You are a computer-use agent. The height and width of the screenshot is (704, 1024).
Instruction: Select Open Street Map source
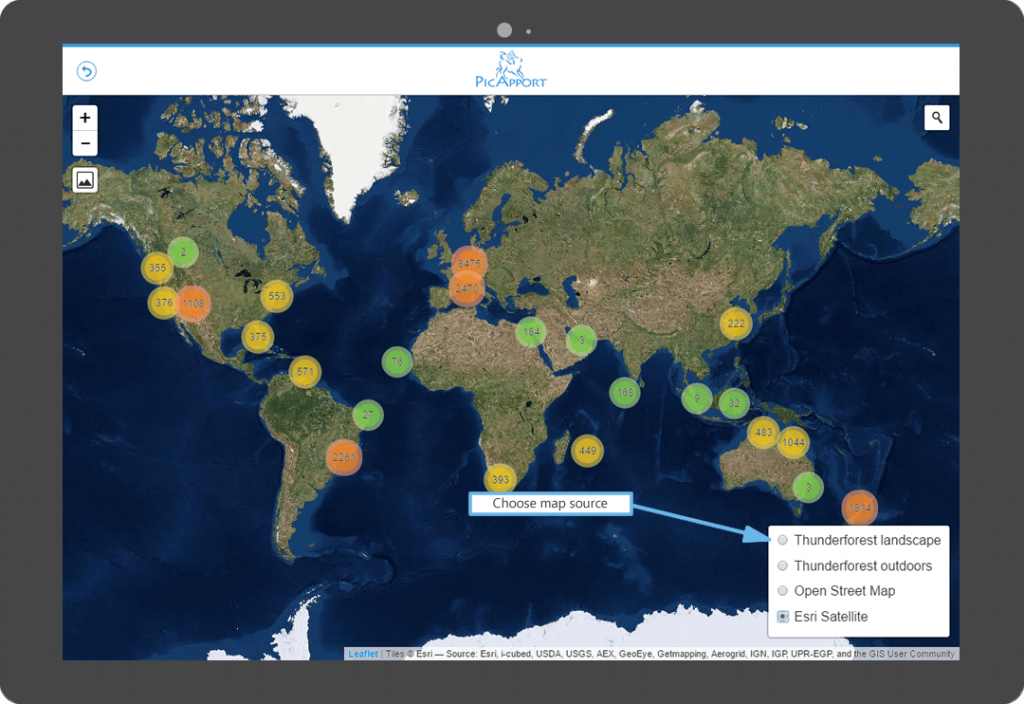[783, 591]
